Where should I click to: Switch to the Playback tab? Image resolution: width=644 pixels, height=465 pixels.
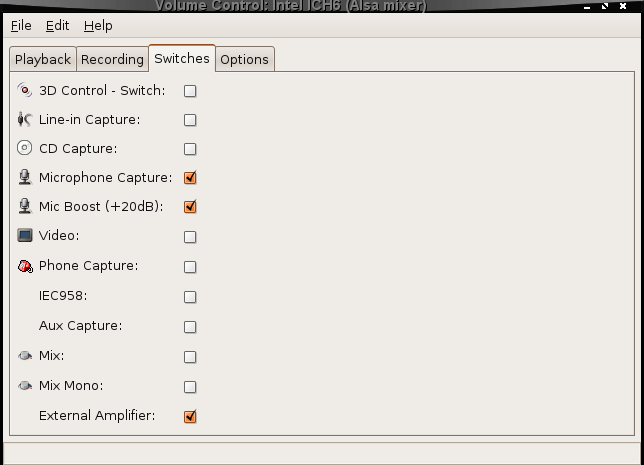tap(43, 59)
